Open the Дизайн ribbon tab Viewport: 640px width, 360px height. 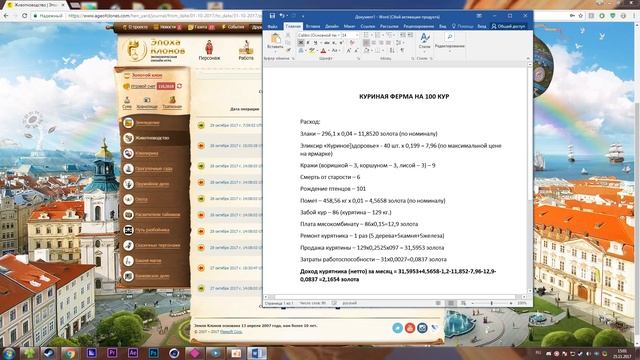pyautogui.click(x=331, y=26)
